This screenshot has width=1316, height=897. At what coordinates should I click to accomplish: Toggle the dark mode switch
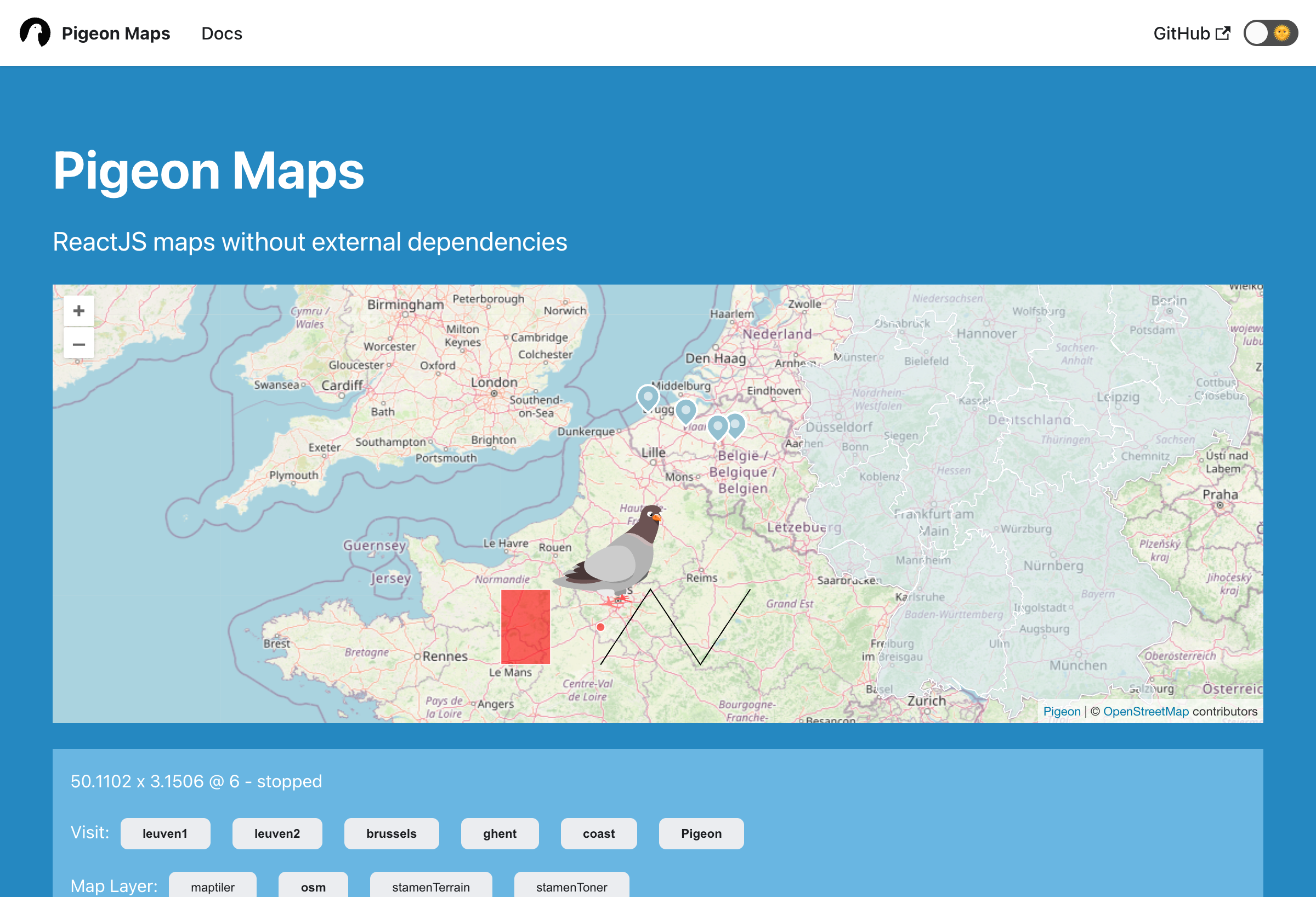pos(1270,33)
